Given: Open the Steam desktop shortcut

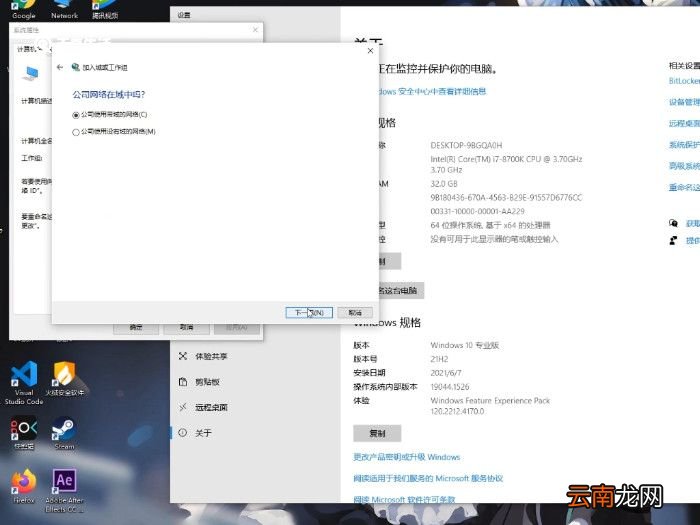Looking at the screenshot, I should pyautogui.click(x=64, y=433).
